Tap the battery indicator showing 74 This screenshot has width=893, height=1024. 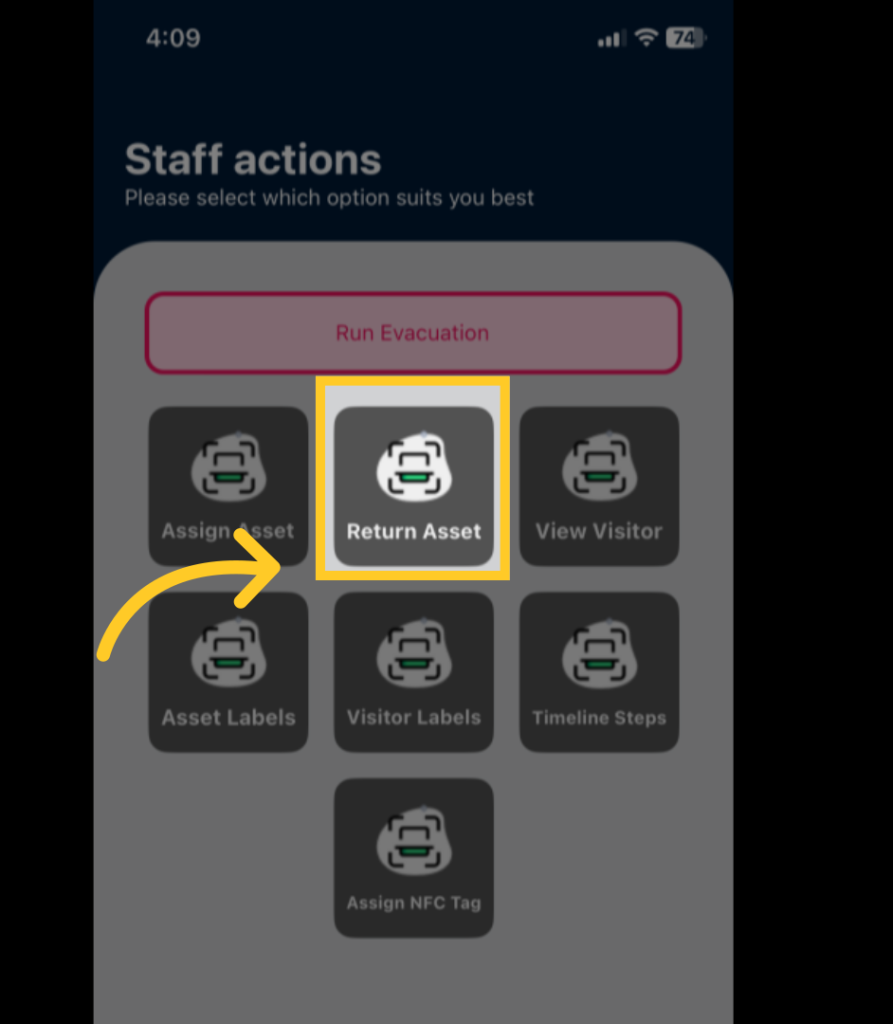tap(685, 38)
